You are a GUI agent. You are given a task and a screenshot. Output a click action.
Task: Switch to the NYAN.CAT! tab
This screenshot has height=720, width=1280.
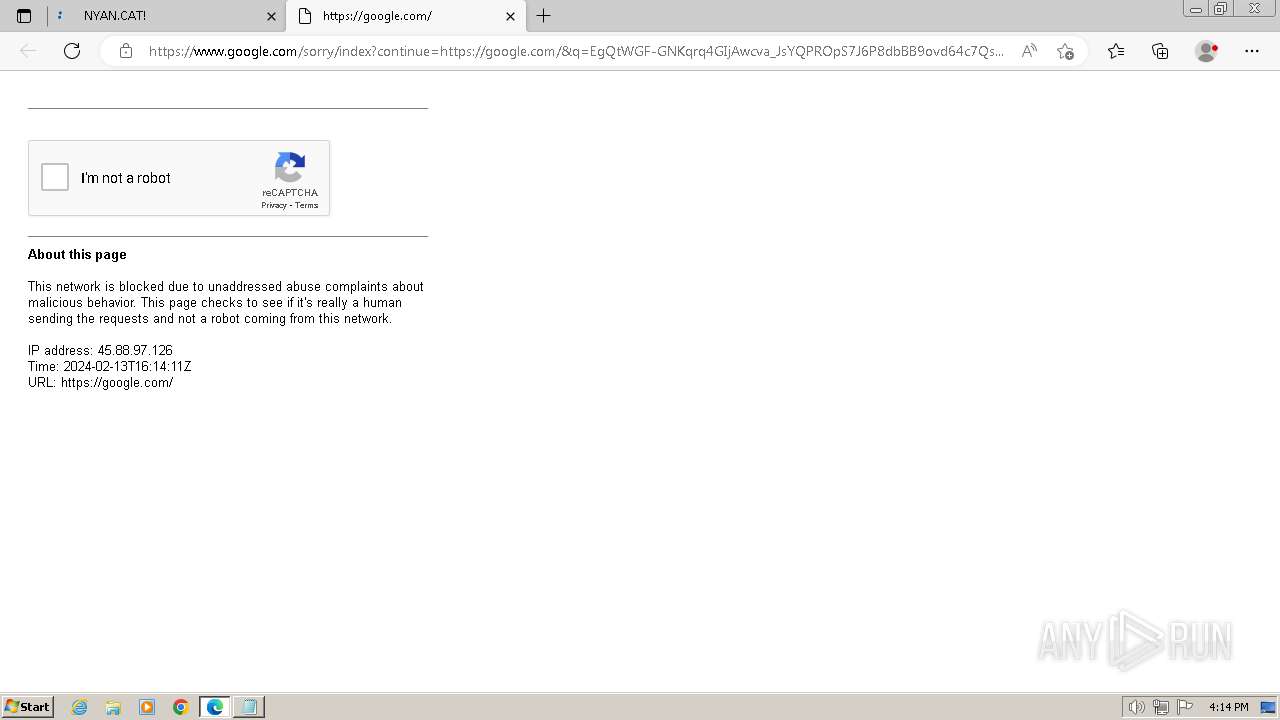click(166, 16)
